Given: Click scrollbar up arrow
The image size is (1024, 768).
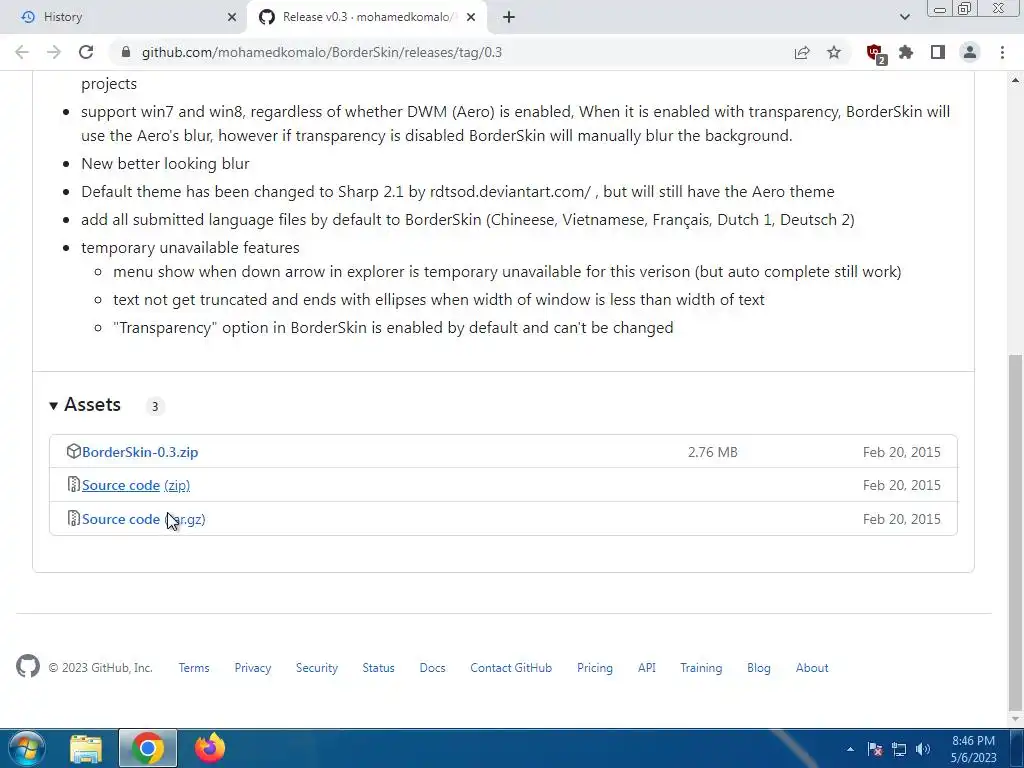Looking at the screenshot, I should [x=1015, y=80].
